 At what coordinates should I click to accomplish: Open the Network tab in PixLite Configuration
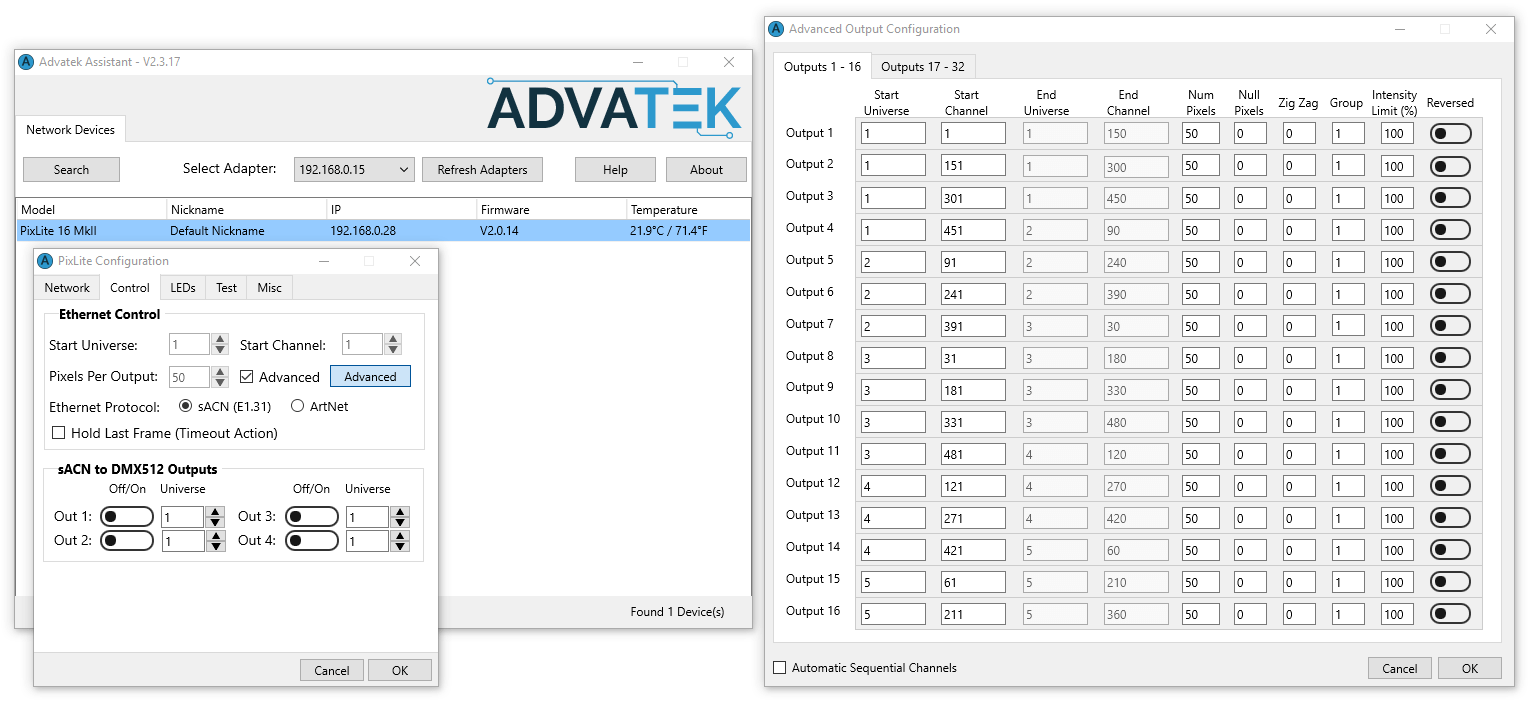(67, 288)
